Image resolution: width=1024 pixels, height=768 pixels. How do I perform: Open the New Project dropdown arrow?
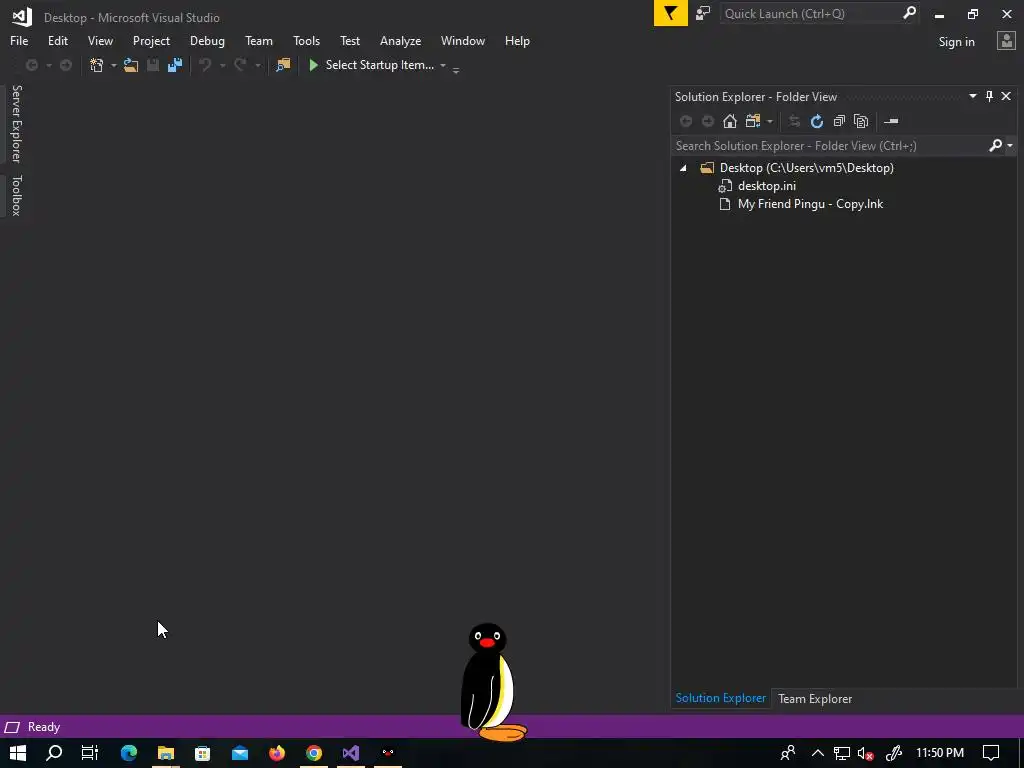pos(114,65)
